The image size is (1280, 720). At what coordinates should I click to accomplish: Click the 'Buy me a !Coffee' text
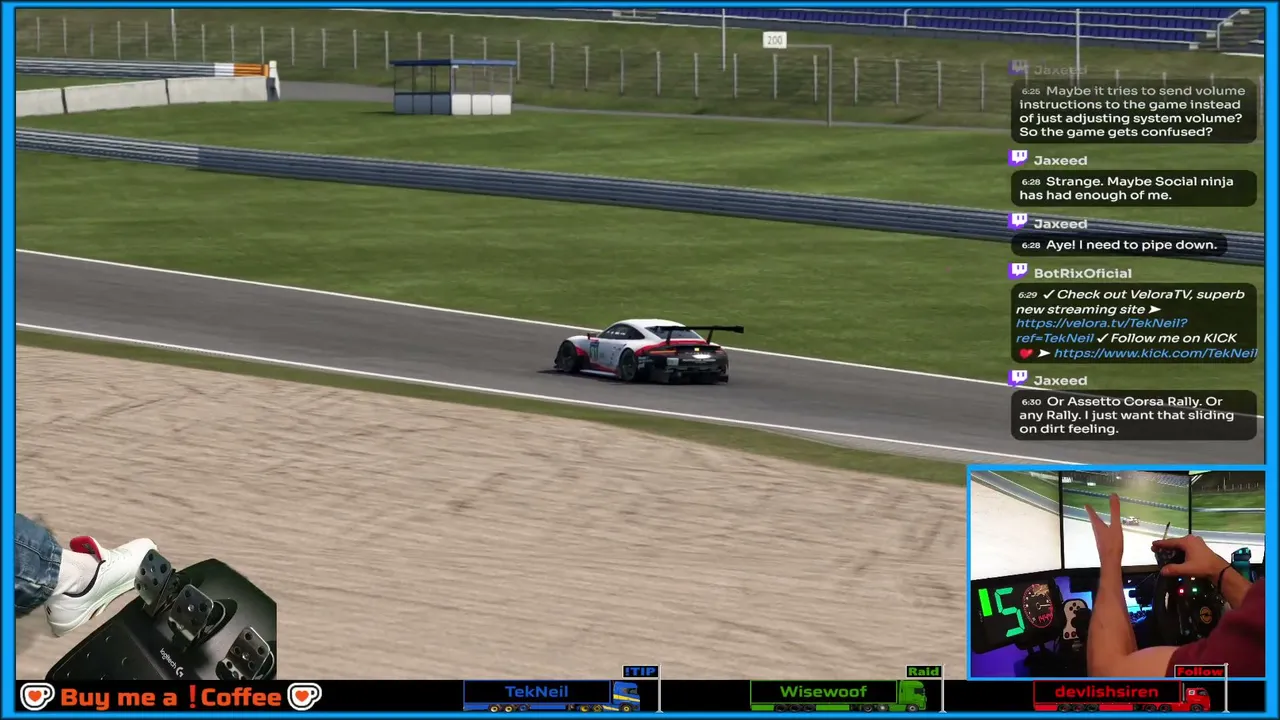click(170, 697)
